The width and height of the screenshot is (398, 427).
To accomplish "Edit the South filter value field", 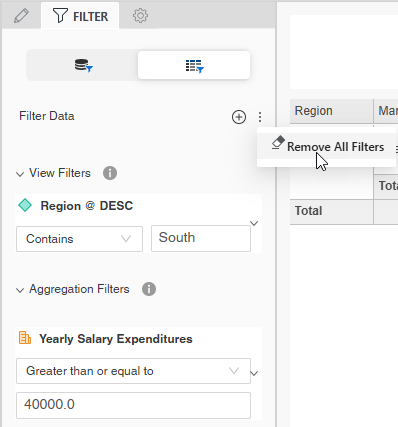I will [x=201, y=238].
